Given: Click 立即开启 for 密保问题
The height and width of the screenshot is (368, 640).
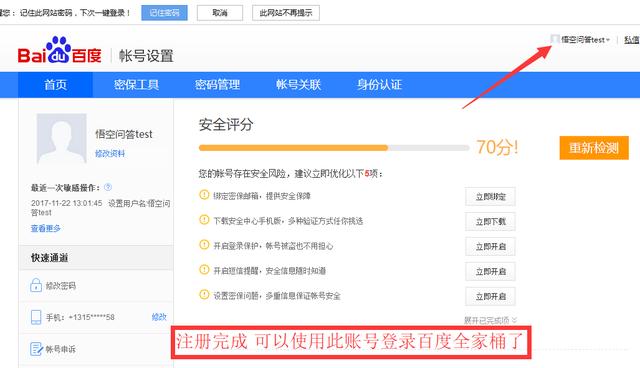Looking at the screenshot, I should [x=490, y=296].
